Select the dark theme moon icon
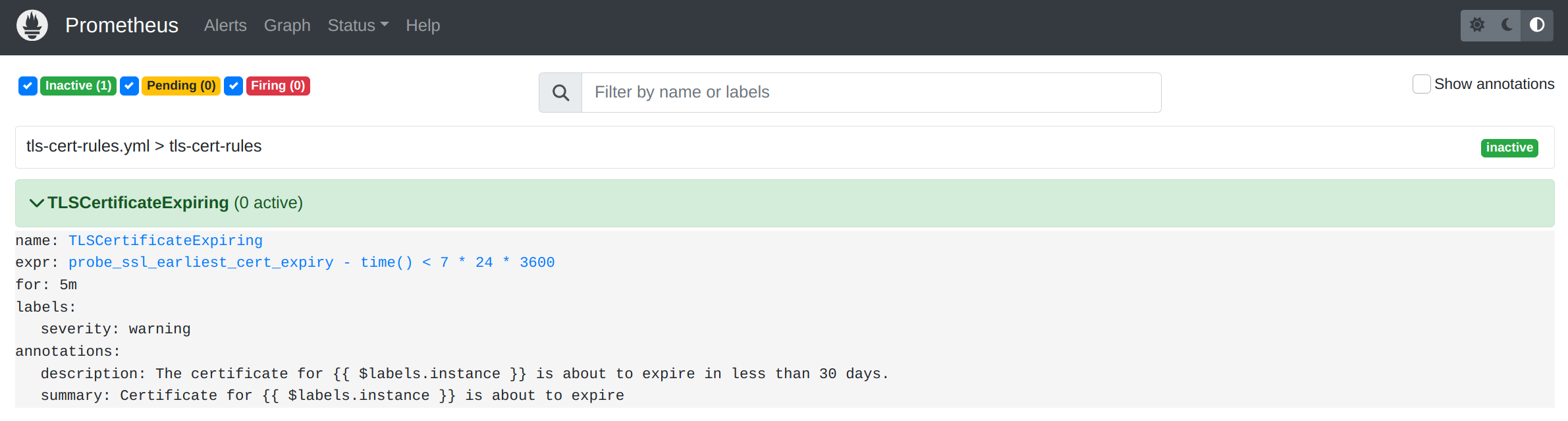 click(x=1507, y=25)
